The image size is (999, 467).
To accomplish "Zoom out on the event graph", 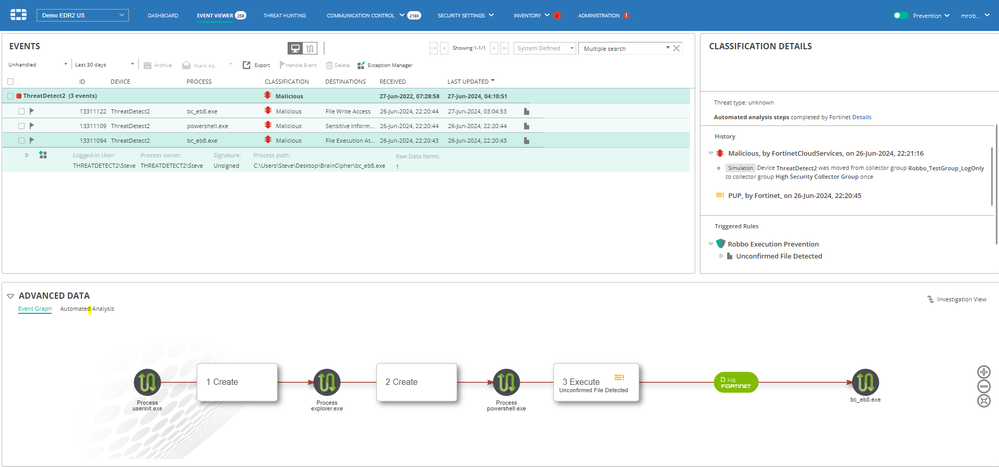I will pyautogui.click(x=984, y=386).
